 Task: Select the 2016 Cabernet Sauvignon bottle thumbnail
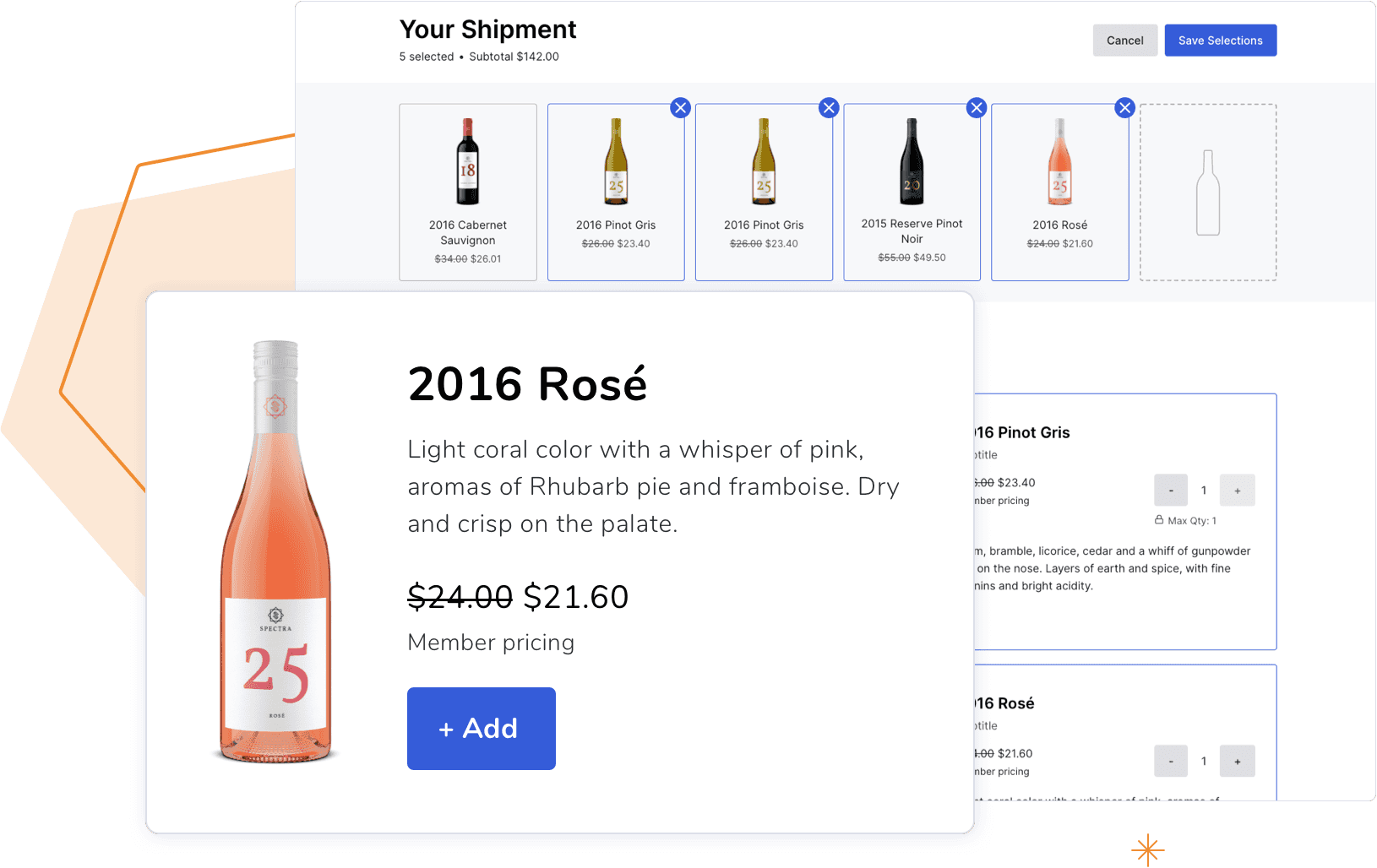(x=468, y=161)
